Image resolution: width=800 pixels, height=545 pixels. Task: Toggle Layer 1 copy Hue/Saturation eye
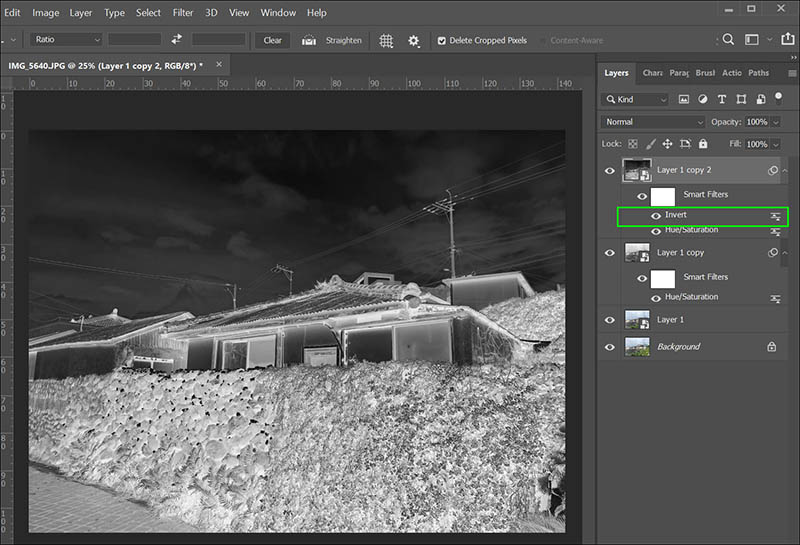click(x=656, y=299)
